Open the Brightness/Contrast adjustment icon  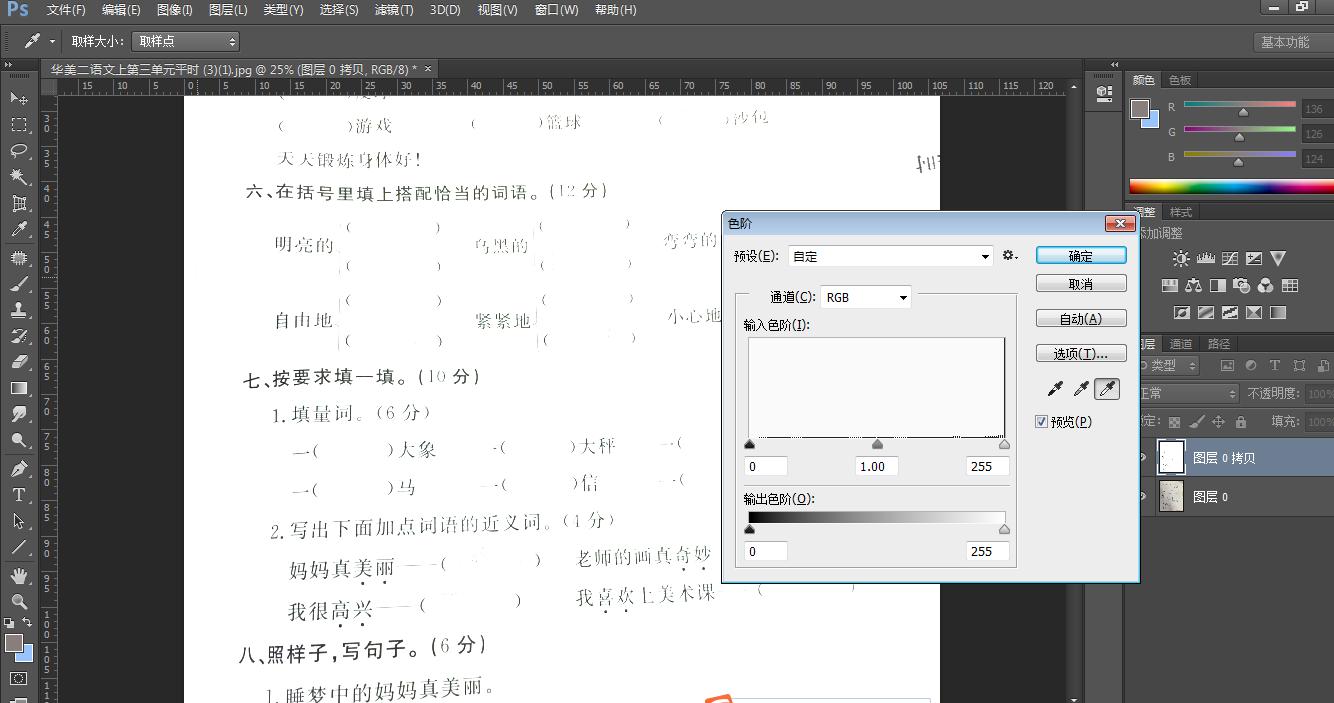[x=1181, y=258]
